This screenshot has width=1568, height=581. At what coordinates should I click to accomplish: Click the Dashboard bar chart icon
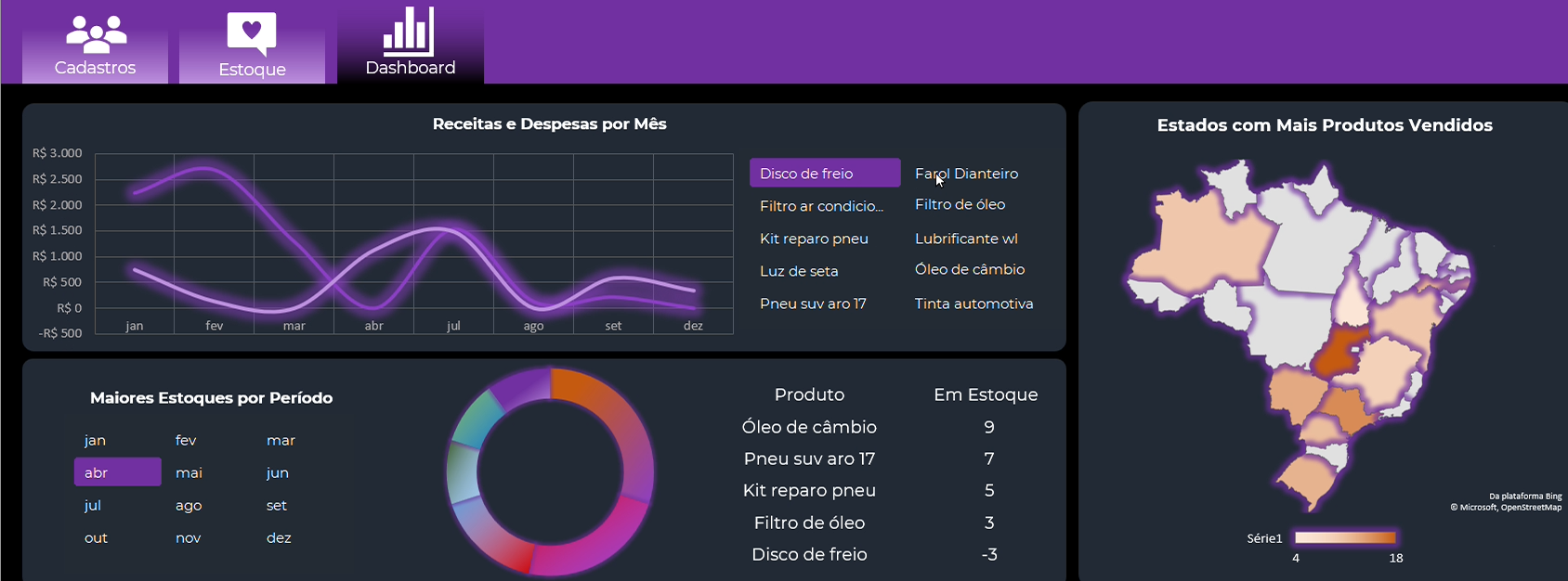(x=409, y=32)
